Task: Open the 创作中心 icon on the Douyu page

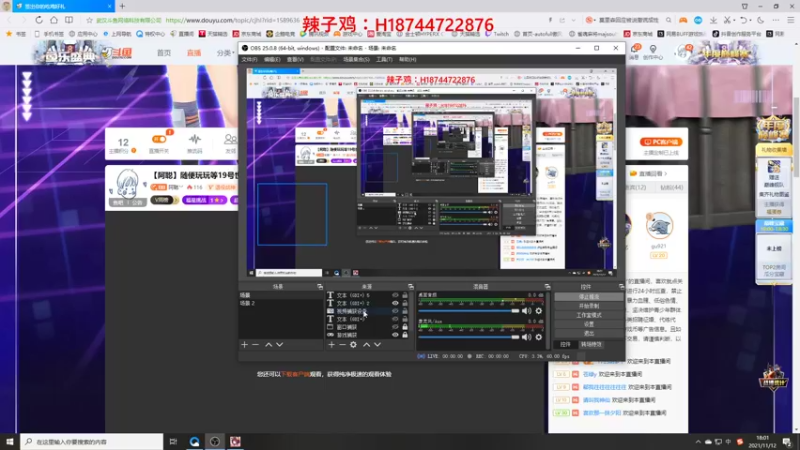Action: point(653,52)
